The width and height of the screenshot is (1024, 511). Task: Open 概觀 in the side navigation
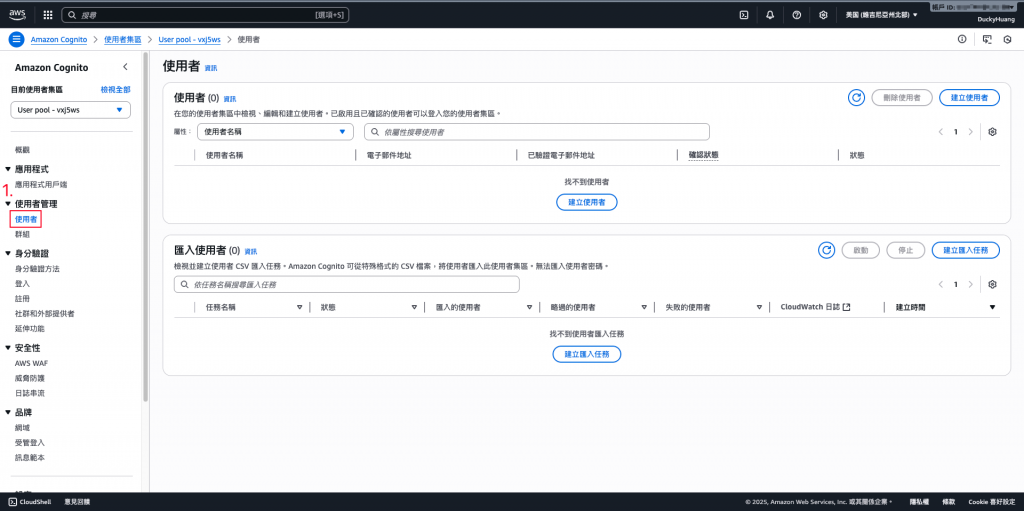22,150
